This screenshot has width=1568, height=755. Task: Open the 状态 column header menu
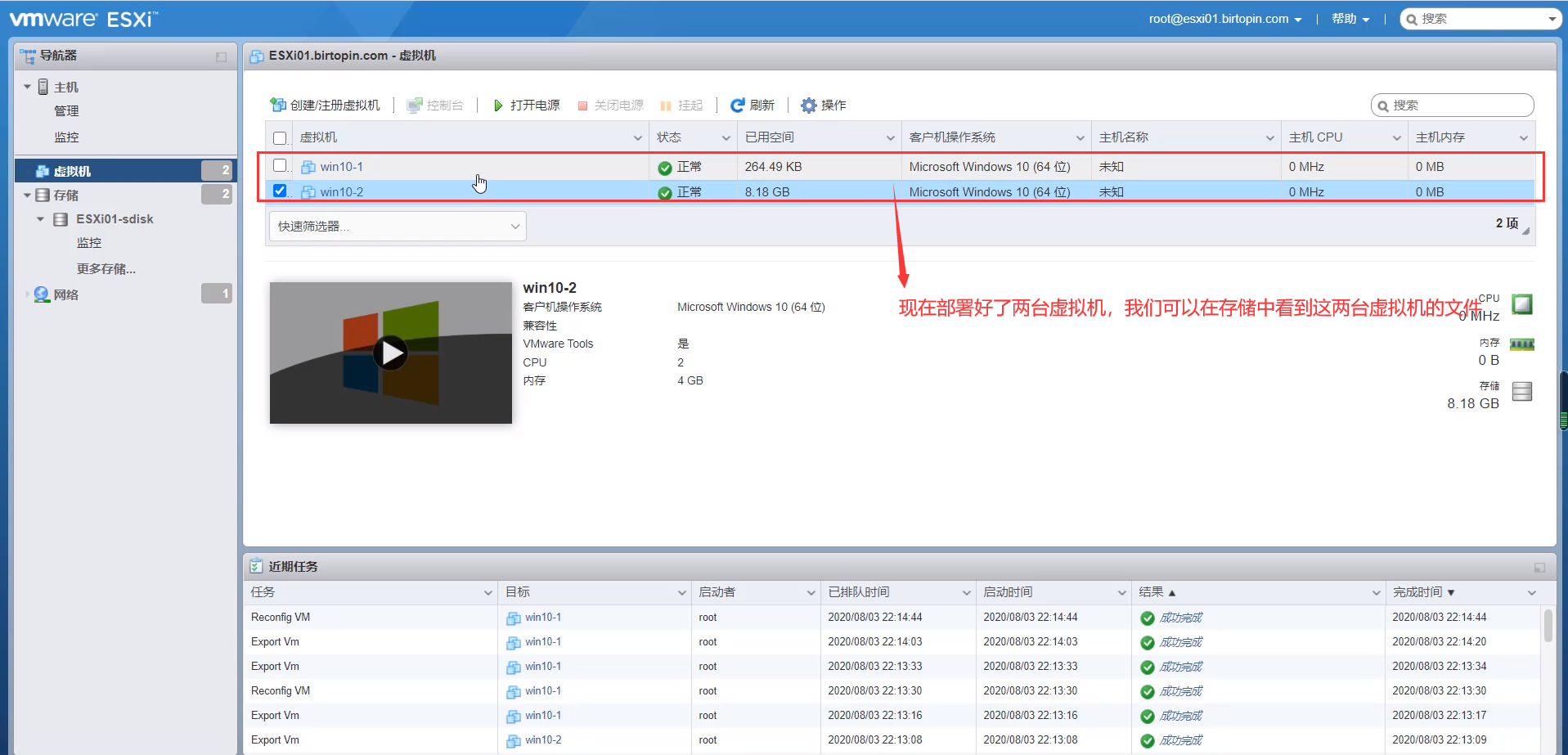click(x=726, y=138)
